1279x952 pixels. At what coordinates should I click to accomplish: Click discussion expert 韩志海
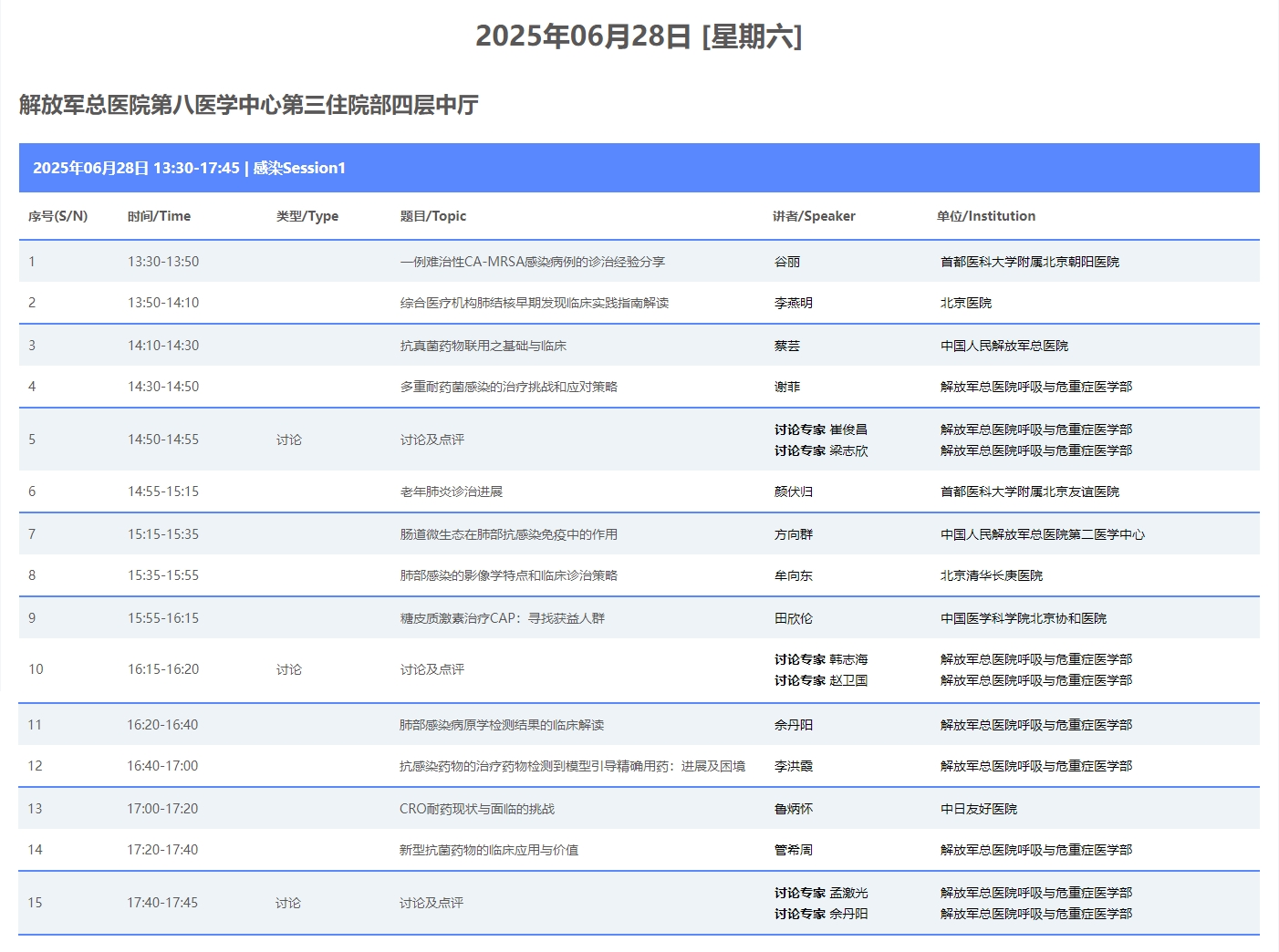pyautogui.click(x=848, y=659)
